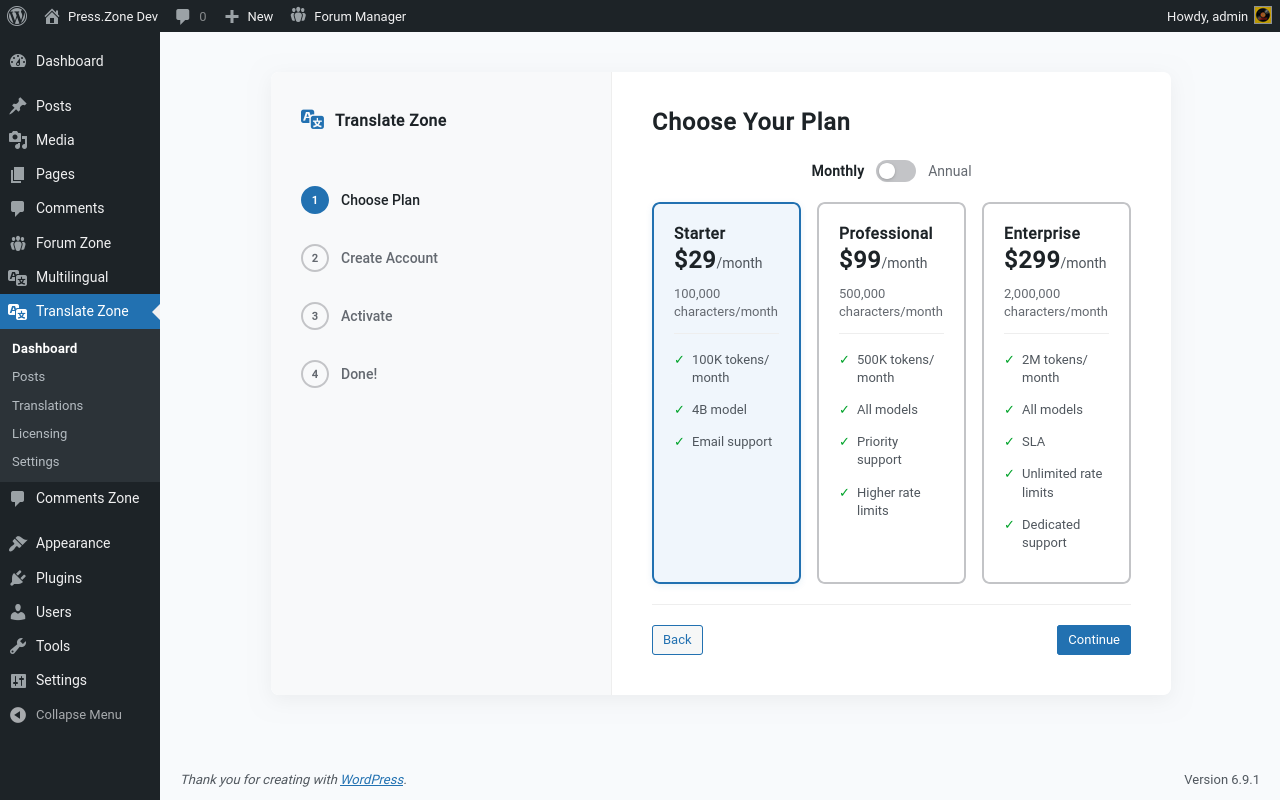Select the Professional plan card
The height and width of the screenshot is (800, 1280).
pos(891,393)
